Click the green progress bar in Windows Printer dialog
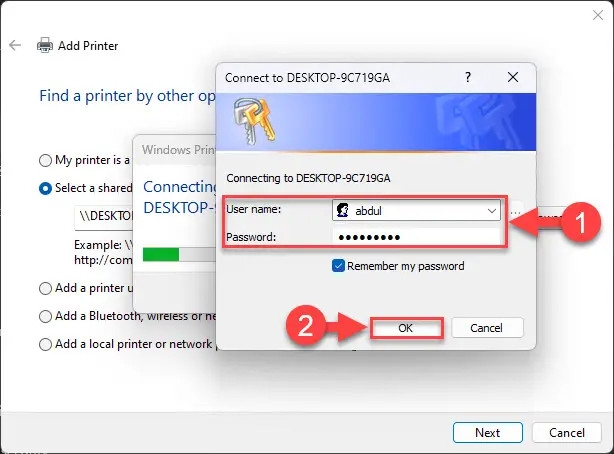The image size is (614, 454). click(x=161, y=254)
